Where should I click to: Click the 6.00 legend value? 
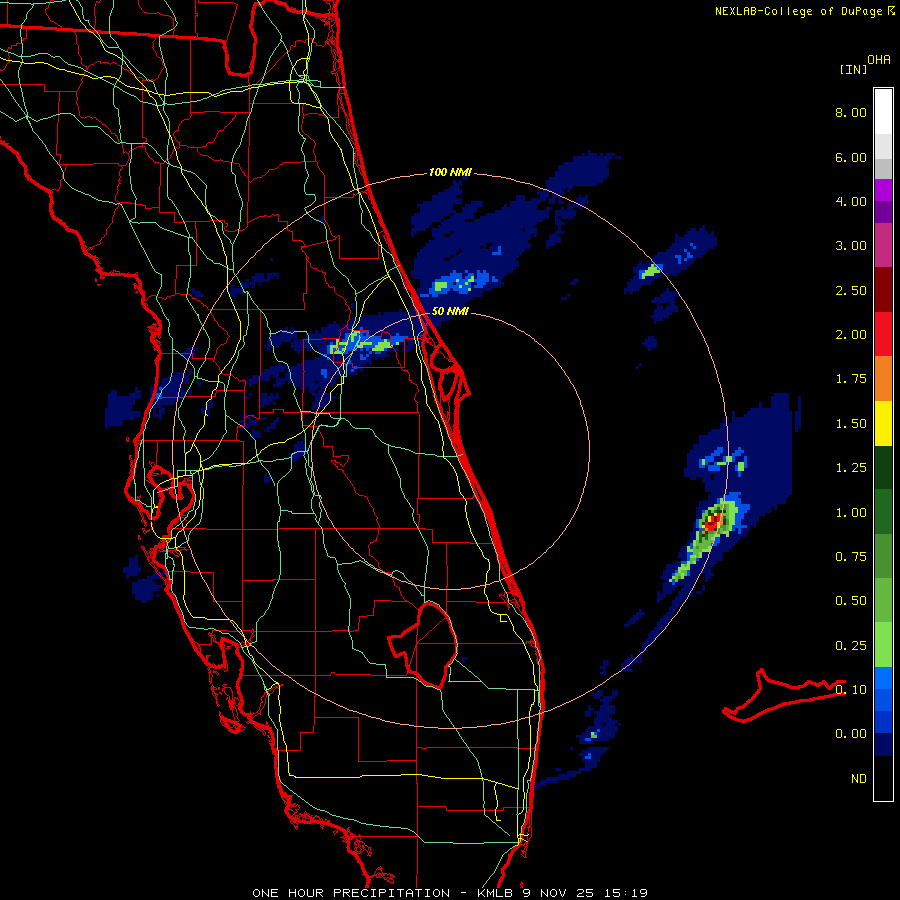851,157
